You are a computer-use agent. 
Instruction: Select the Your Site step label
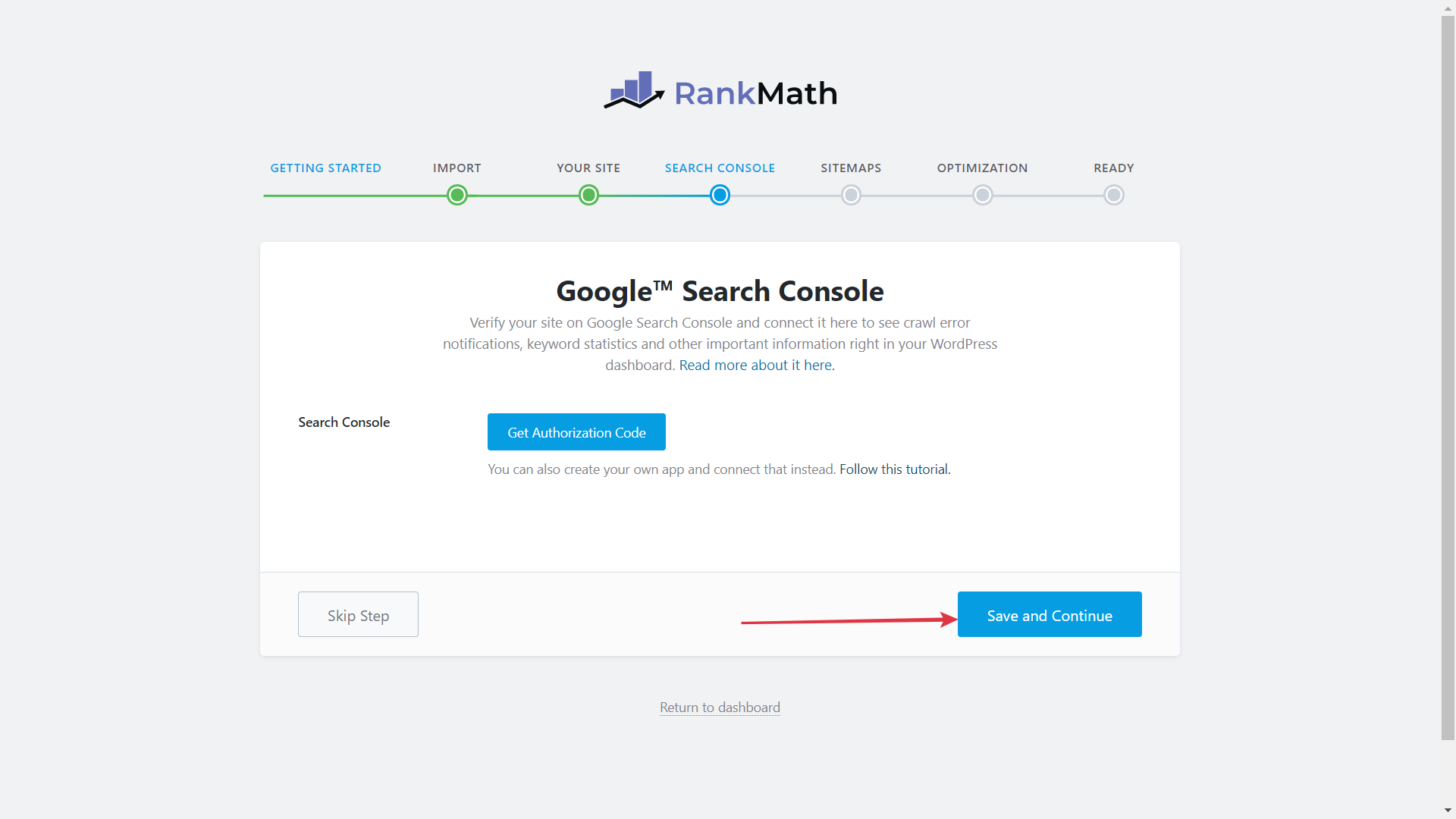click(588, 168)
